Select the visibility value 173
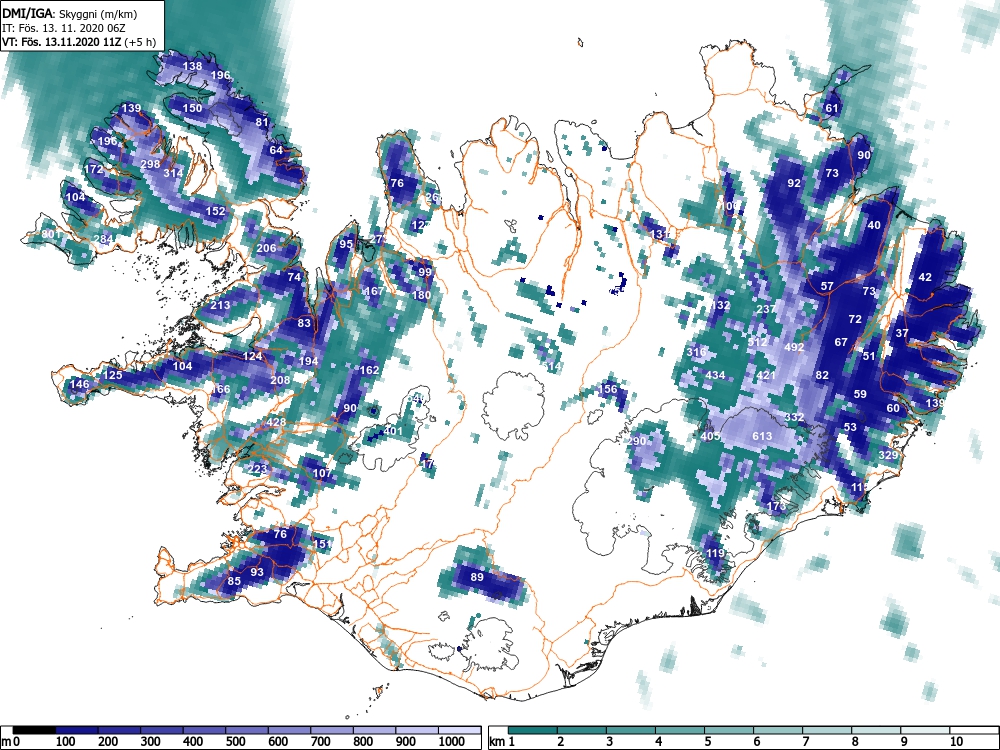This screenshot has height=750, width=1000. [776, 507]
